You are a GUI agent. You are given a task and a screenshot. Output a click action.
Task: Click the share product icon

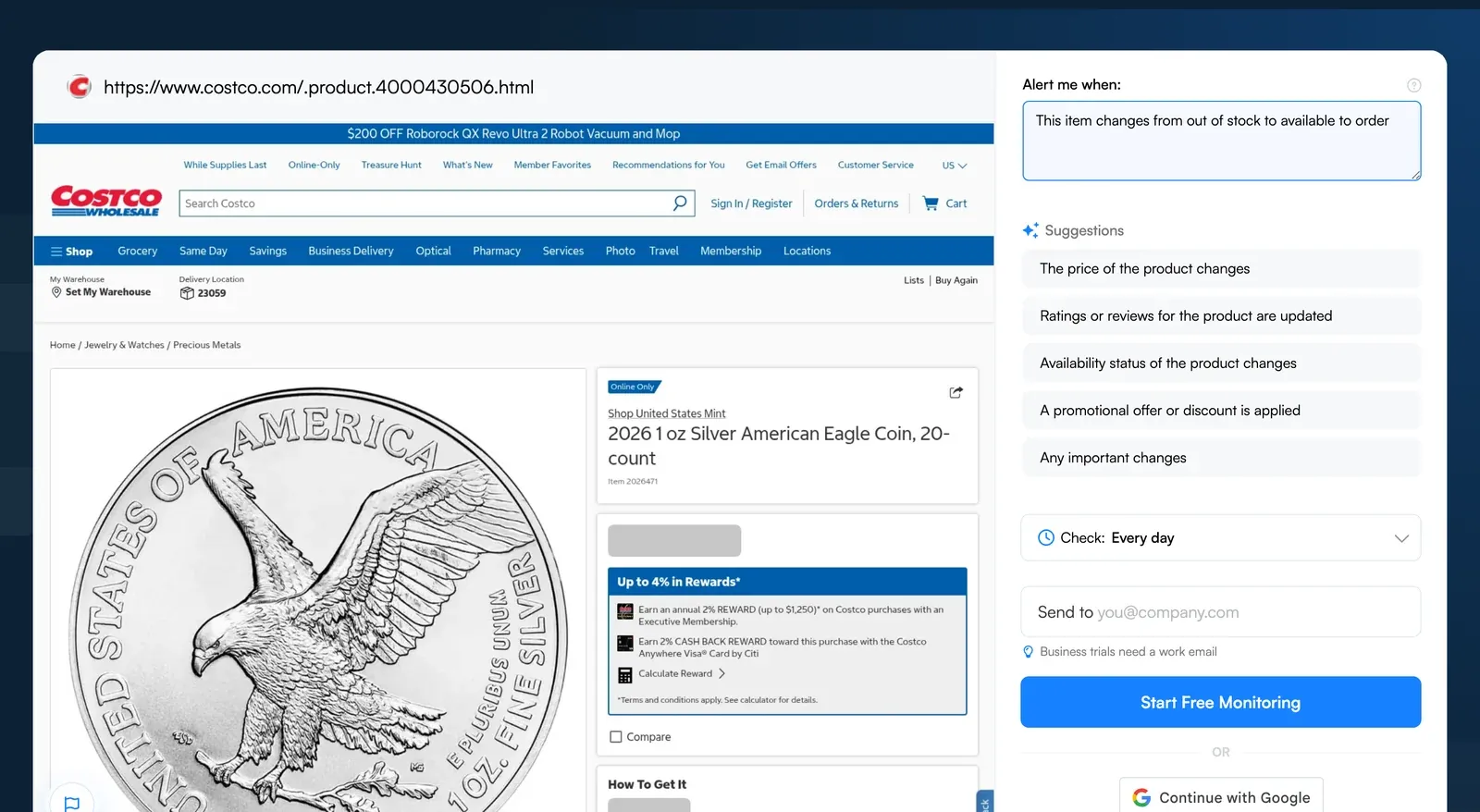[x=956, y=392]
